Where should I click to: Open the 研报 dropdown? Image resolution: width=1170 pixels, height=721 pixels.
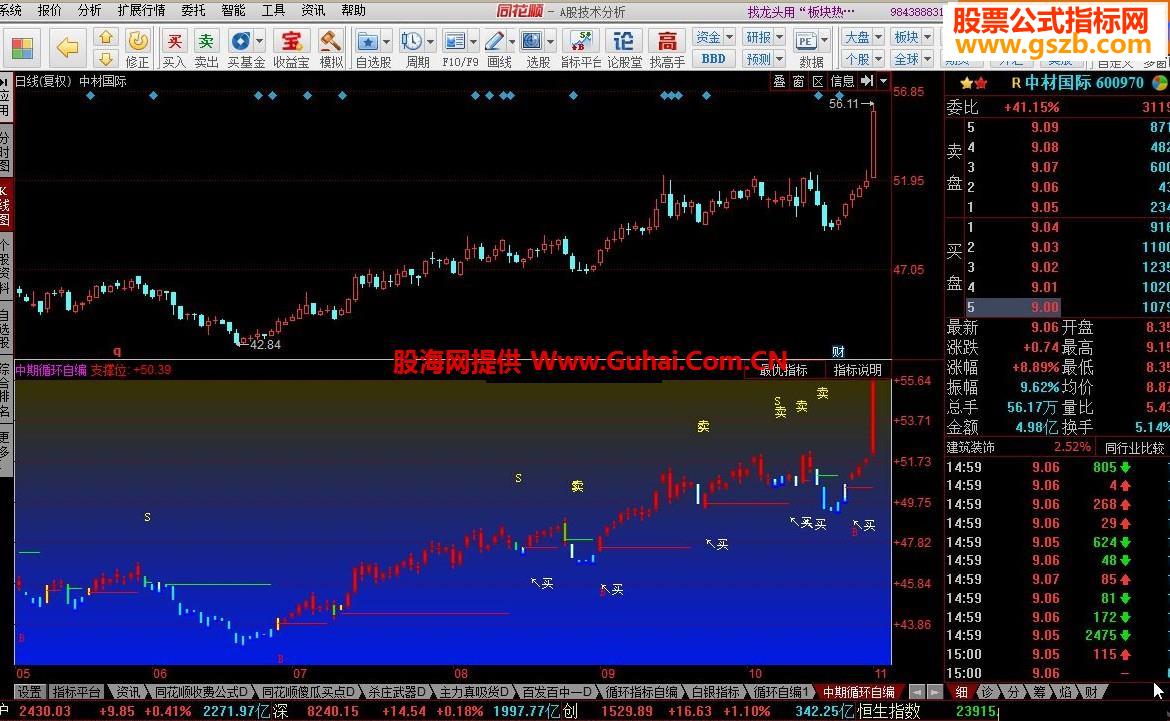coord(765,37)
